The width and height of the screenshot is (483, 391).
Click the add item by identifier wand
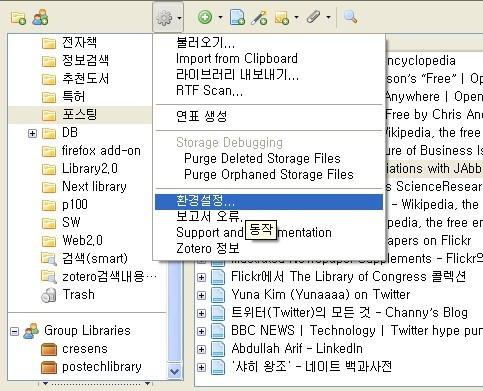[x=259, y=17]
